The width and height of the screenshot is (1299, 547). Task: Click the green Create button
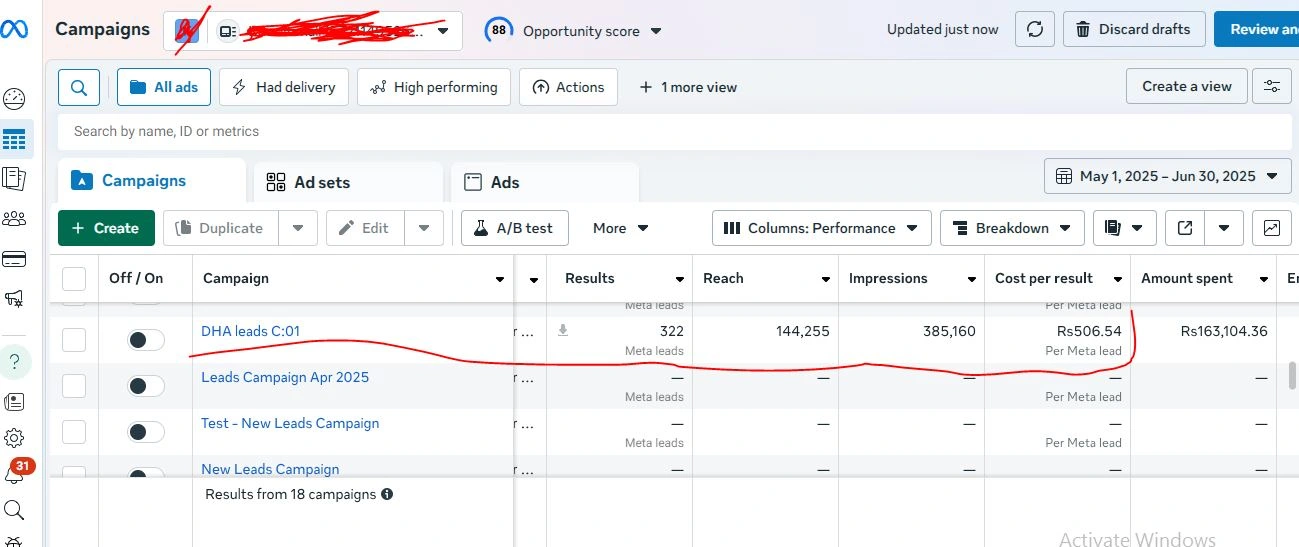[x=106, y=228]
